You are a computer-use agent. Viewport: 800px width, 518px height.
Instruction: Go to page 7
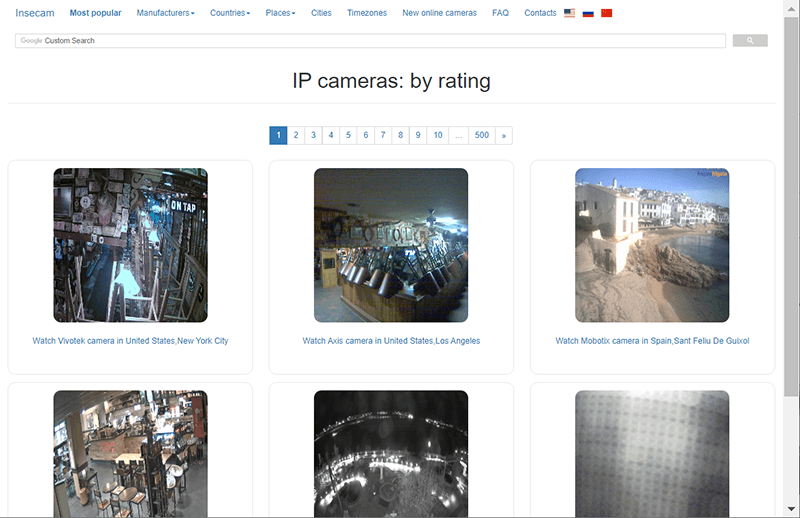coord(383,135)
